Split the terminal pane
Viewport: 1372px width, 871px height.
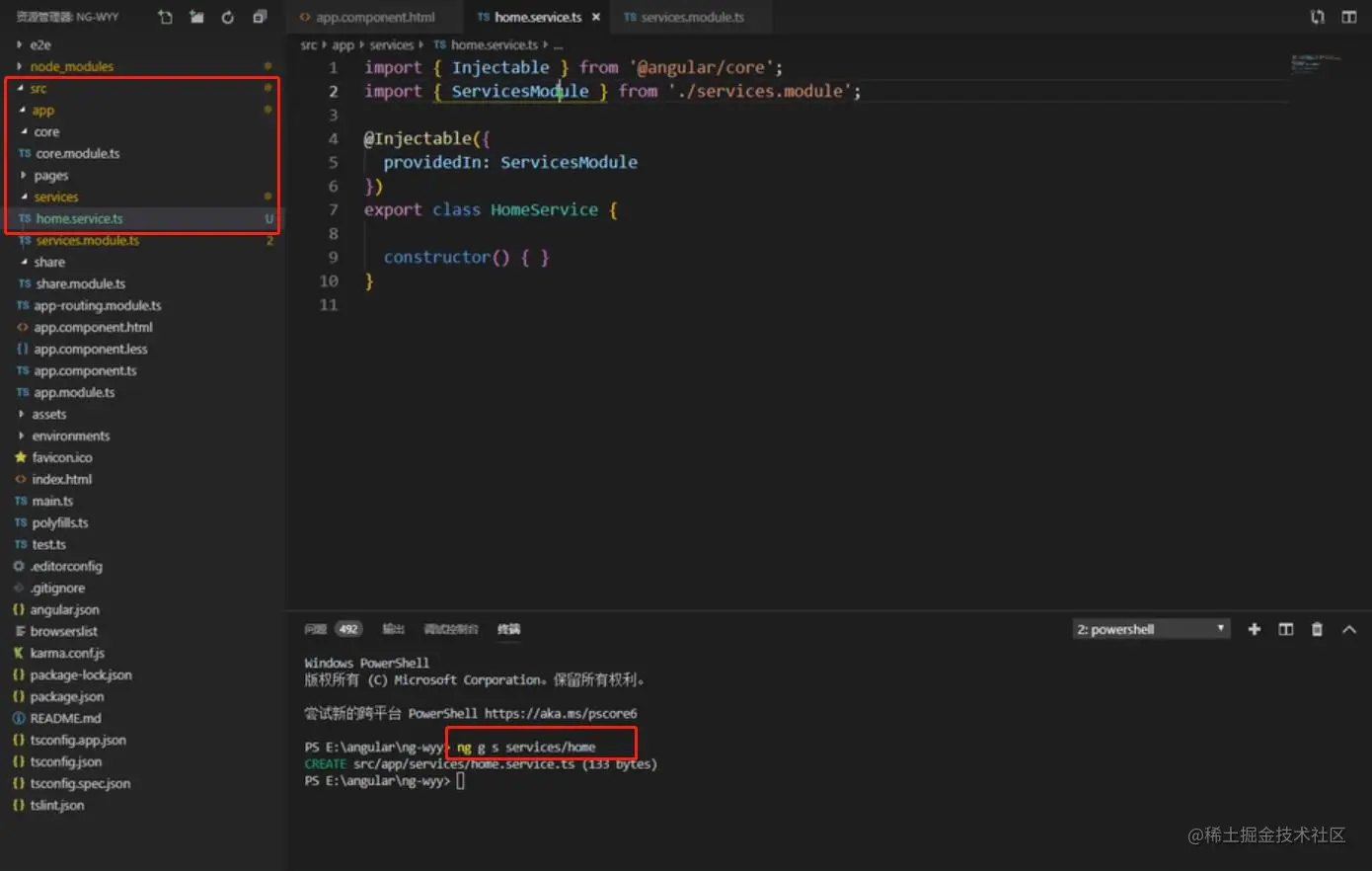(1285, 629)
